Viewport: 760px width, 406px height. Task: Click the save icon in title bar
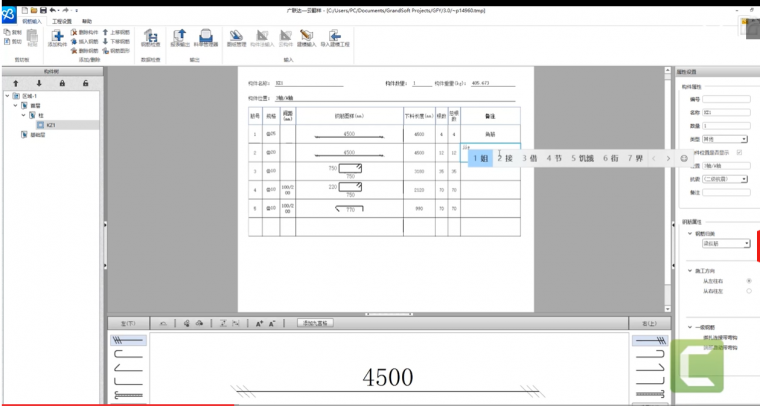click(43, 9)
